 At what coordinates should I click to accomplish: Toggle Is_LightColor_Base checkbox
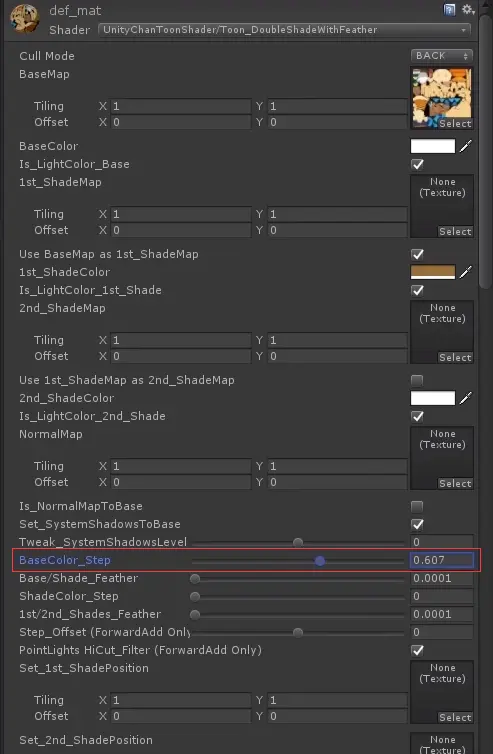coord(417,164)
